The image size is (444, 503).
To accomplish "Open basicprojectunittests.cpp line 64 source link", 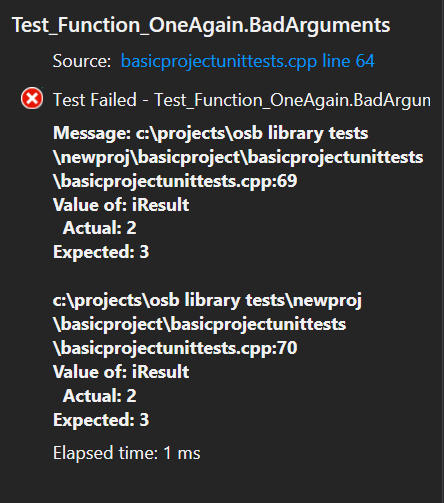I will 248,62.
